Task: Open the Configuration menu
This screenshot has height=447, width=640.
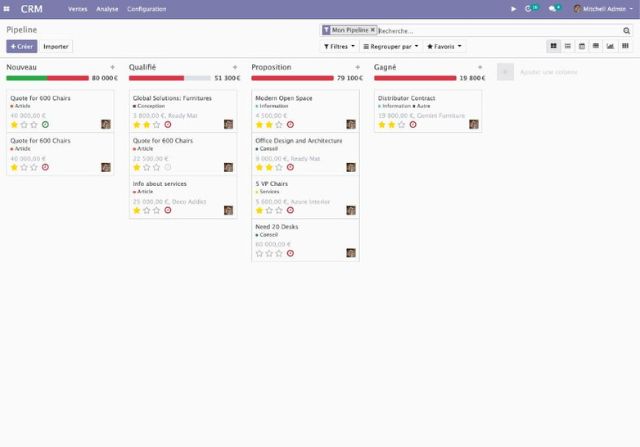Action: (x=147, y=9)
